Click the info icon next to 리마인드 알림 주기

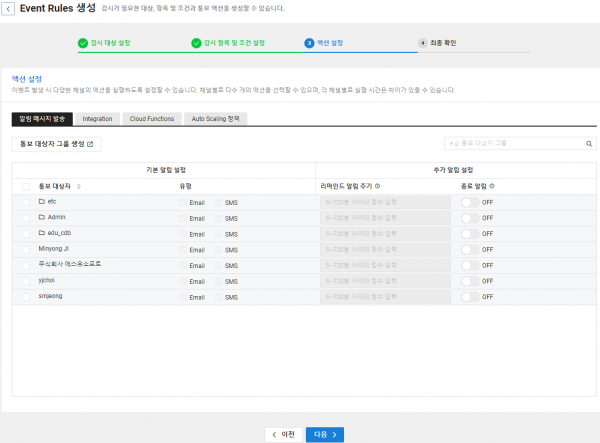(377, 186)
